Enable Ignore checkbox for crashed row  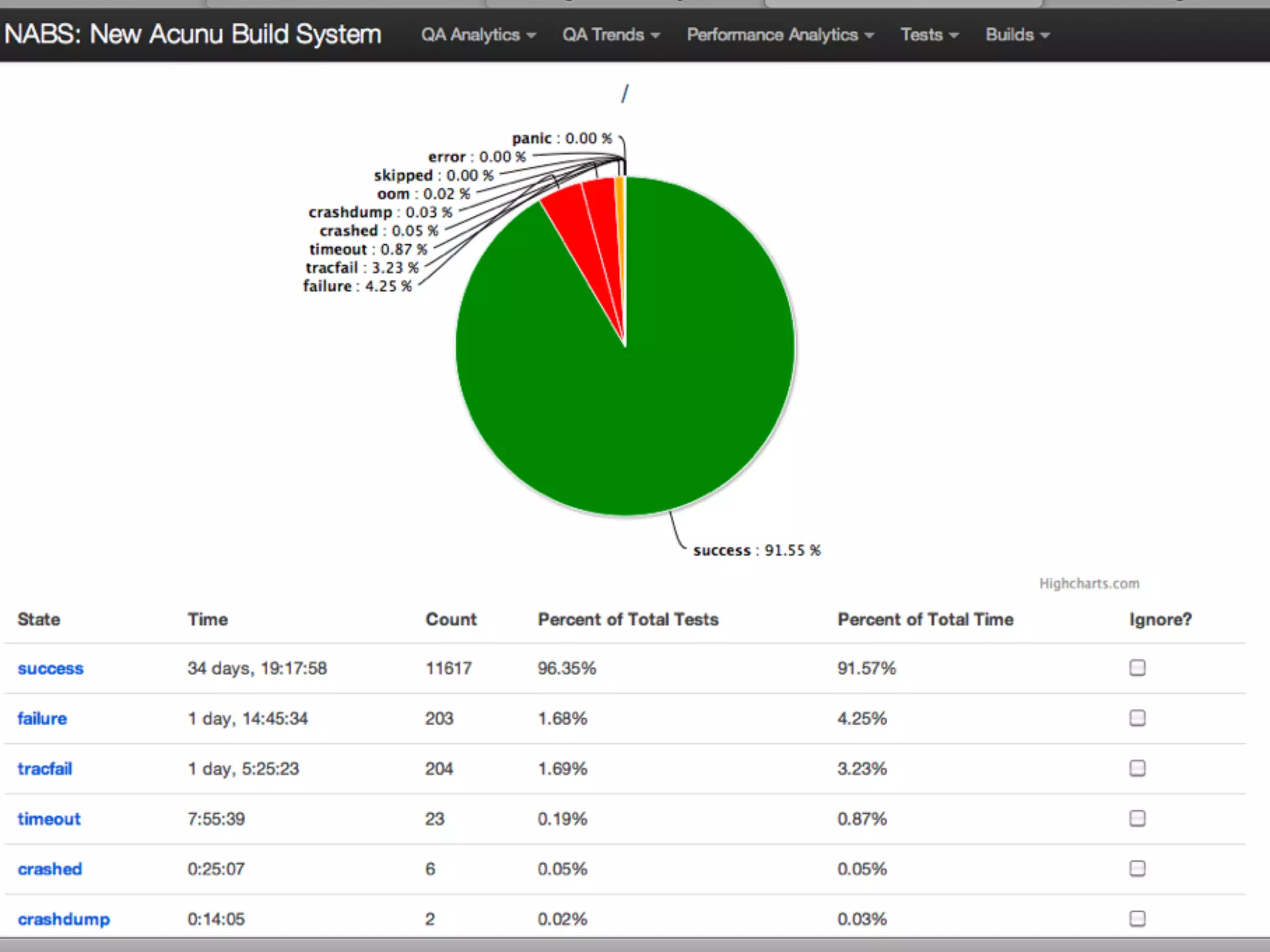point(1137,868)
